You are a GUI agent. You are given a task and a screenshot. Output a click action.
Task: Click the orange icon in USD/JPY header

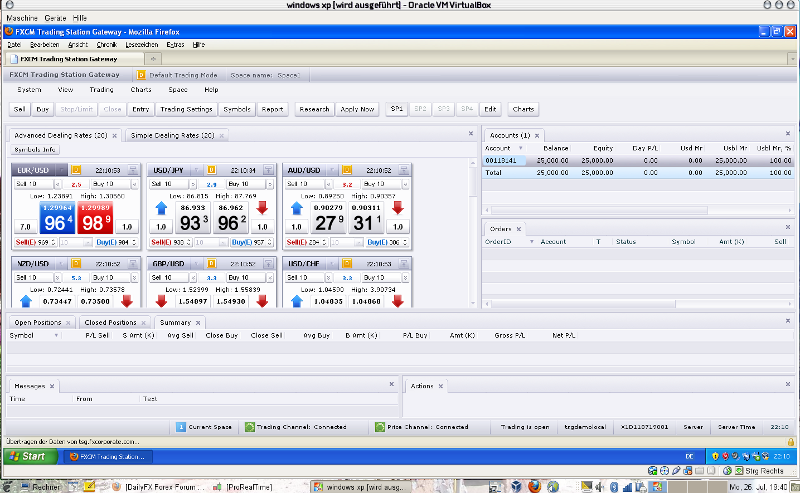point(211,170)
